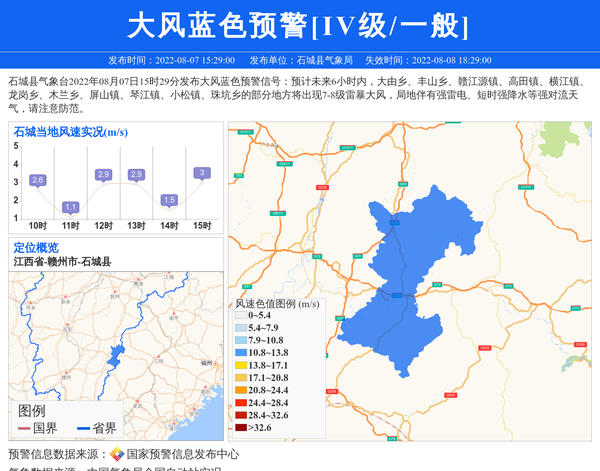Click the 国界 line symbol in legend
Viewport: 600px width, 471px height.
tap(23, 429)
